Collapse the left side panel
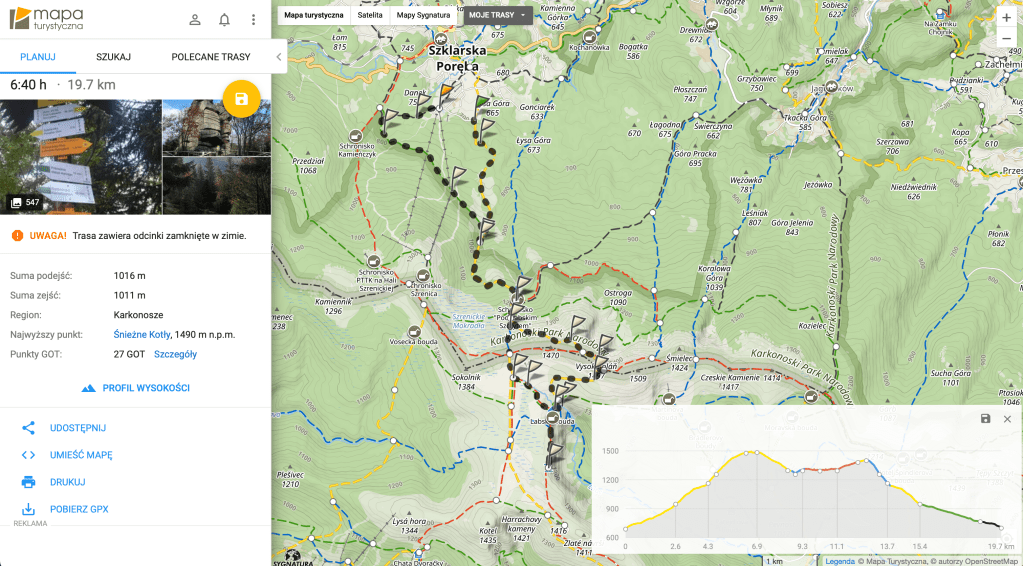 tap(280, 57)
